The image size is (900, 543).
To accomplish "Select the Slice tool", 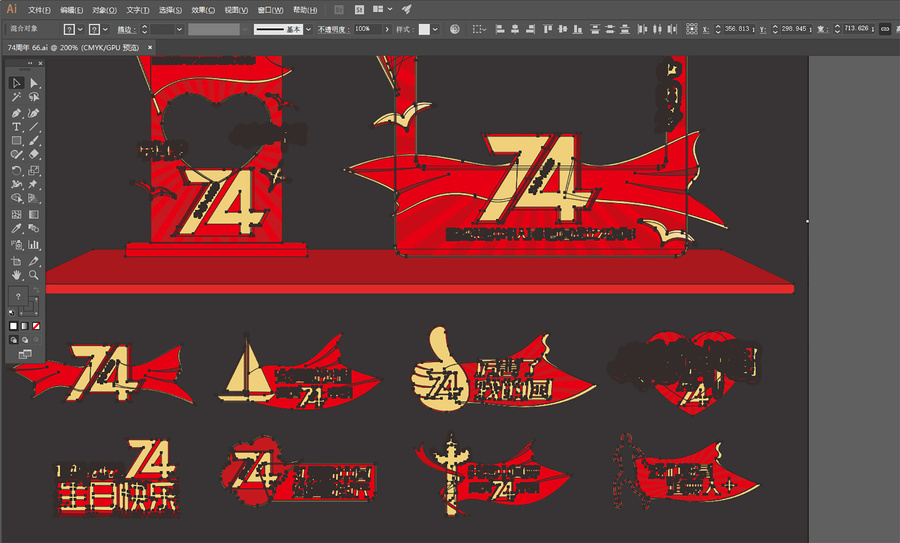I will click(x=34, y=261).
